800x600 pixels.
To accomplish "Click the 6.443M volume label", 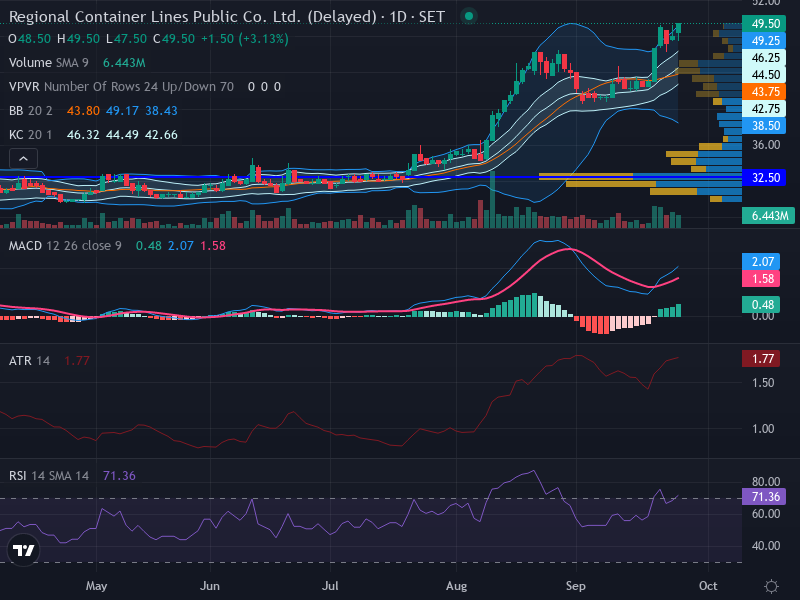I will pyautogui.click(x=767, y=216).
